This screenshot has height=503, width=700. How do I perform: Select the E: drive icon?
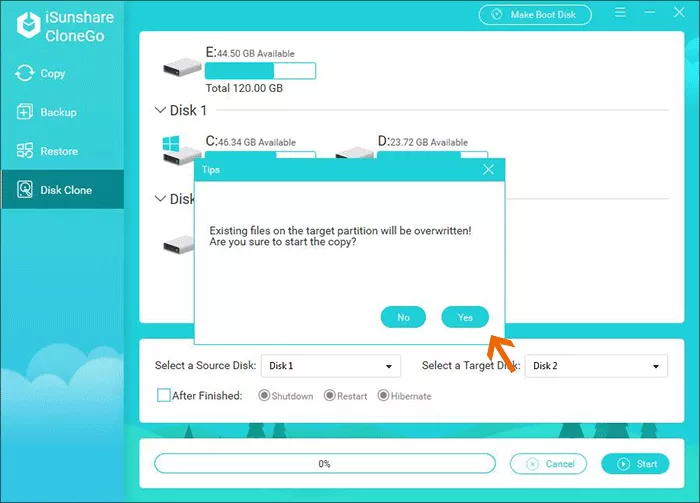pos(182,67)
